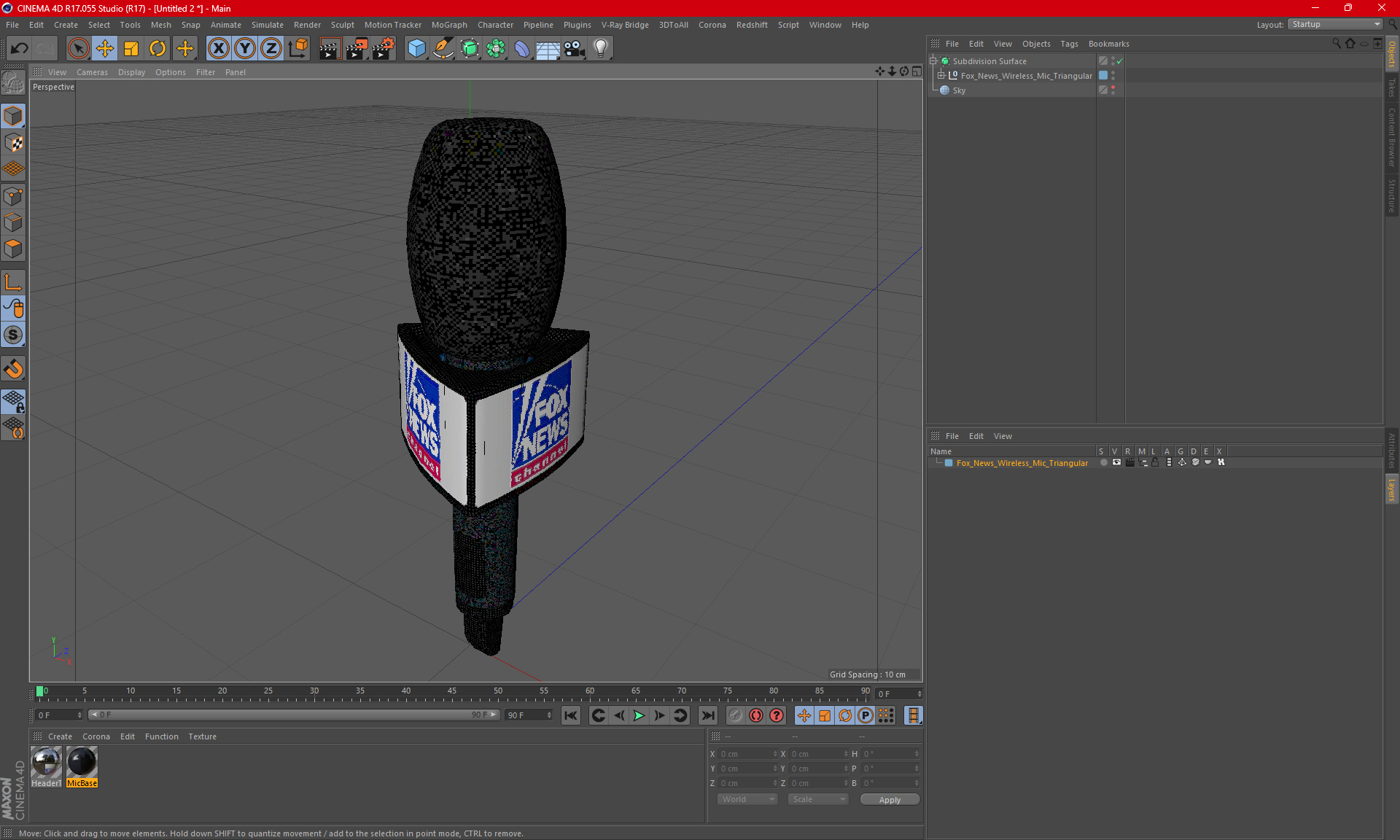The image size is (1400, 840).
Task: Activate the Rotate tool
Action: click(157, 48)
